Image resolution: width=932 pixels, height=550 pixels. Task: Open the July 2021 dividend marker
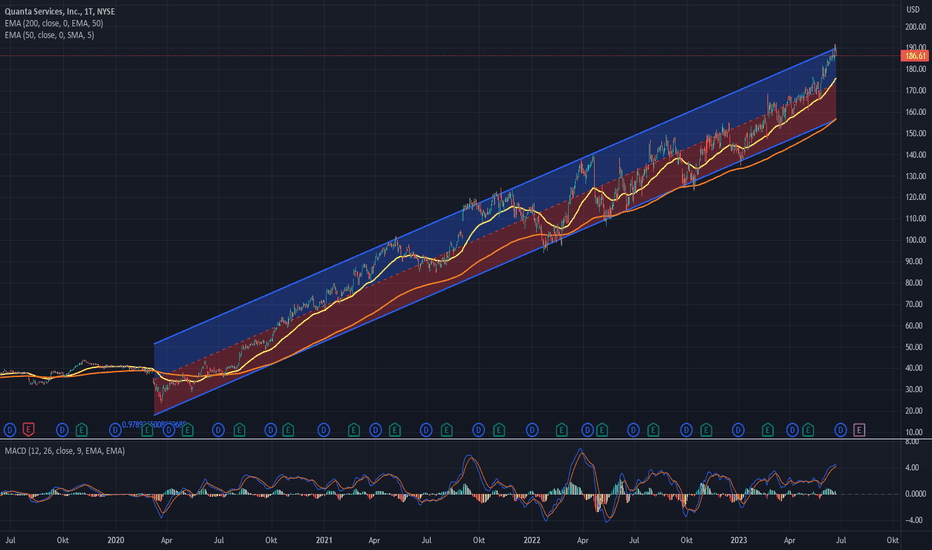click(426, 429)
